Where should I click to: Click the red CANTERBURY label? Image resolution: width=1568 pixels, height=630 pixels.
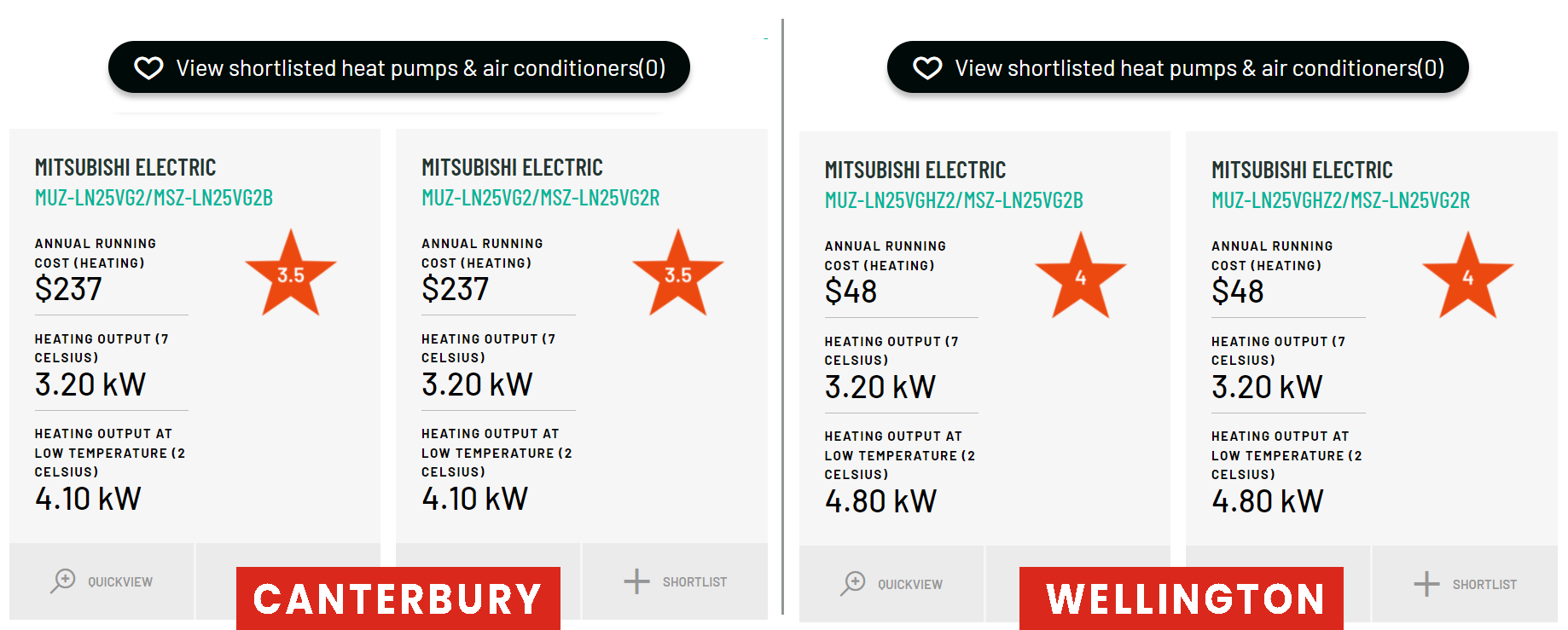(398, 598)
